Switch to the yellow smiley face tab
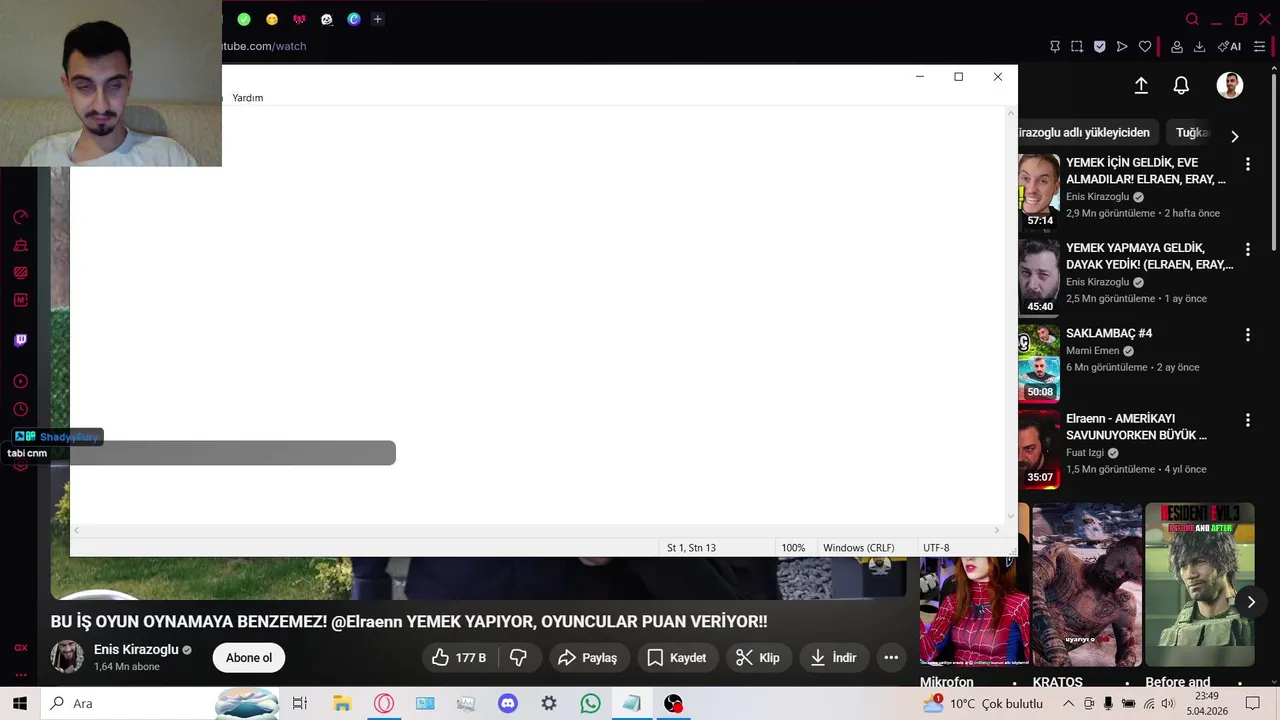Screen dimensions: 1280x720 click(272, 19)
